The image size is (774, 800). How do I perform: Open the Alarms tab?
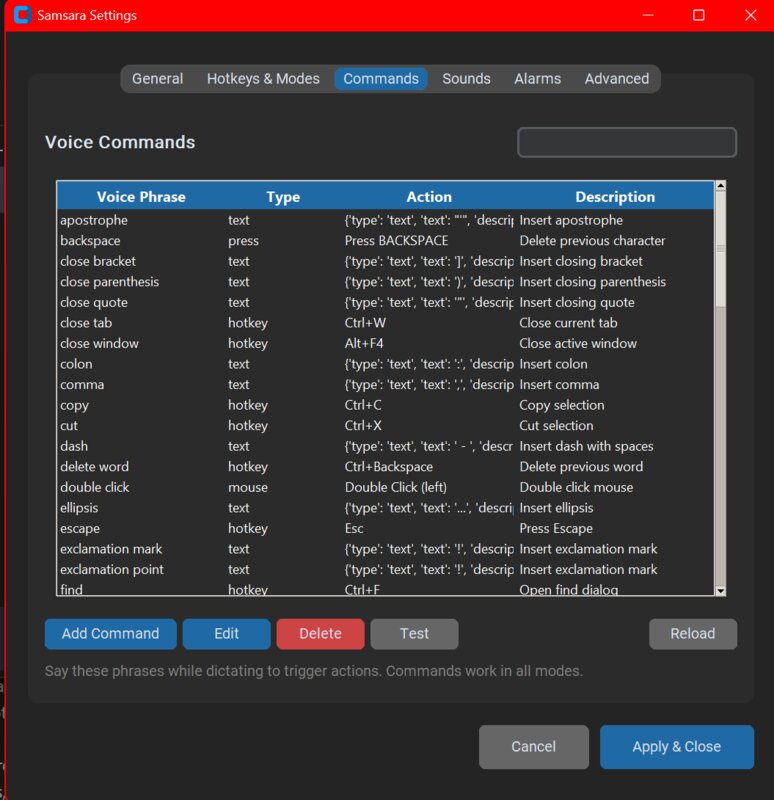coord(537,79)
